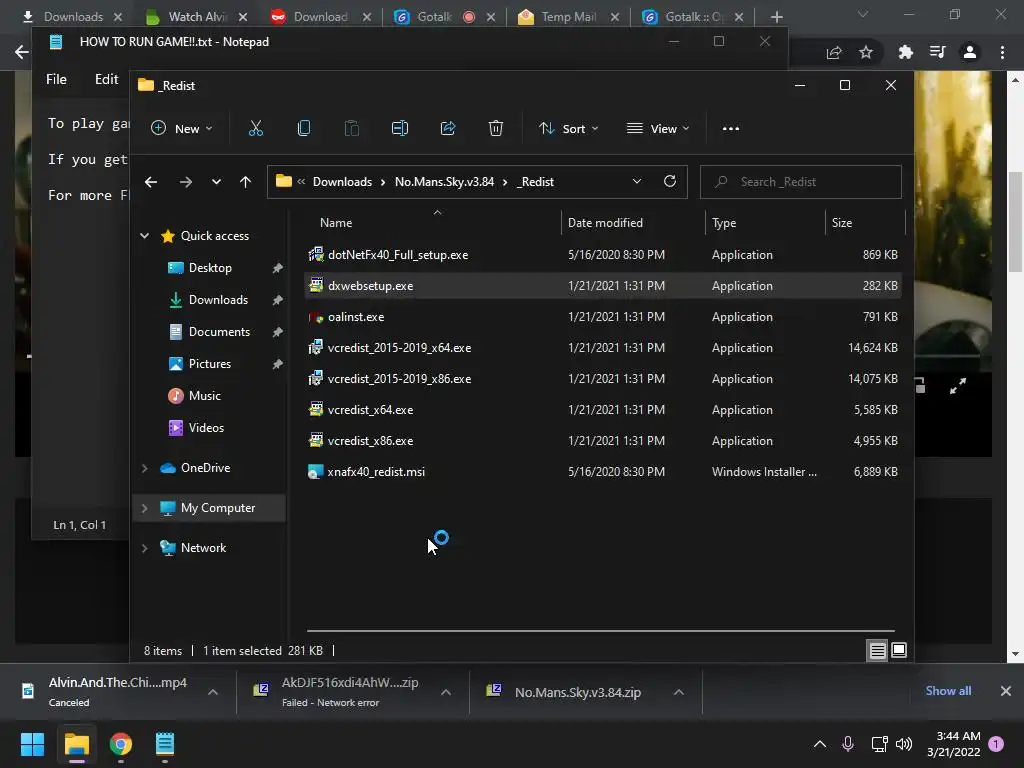Open Notepad's File menu
Viewport: 1024px width, 768px height.
(x=56, y=79)
